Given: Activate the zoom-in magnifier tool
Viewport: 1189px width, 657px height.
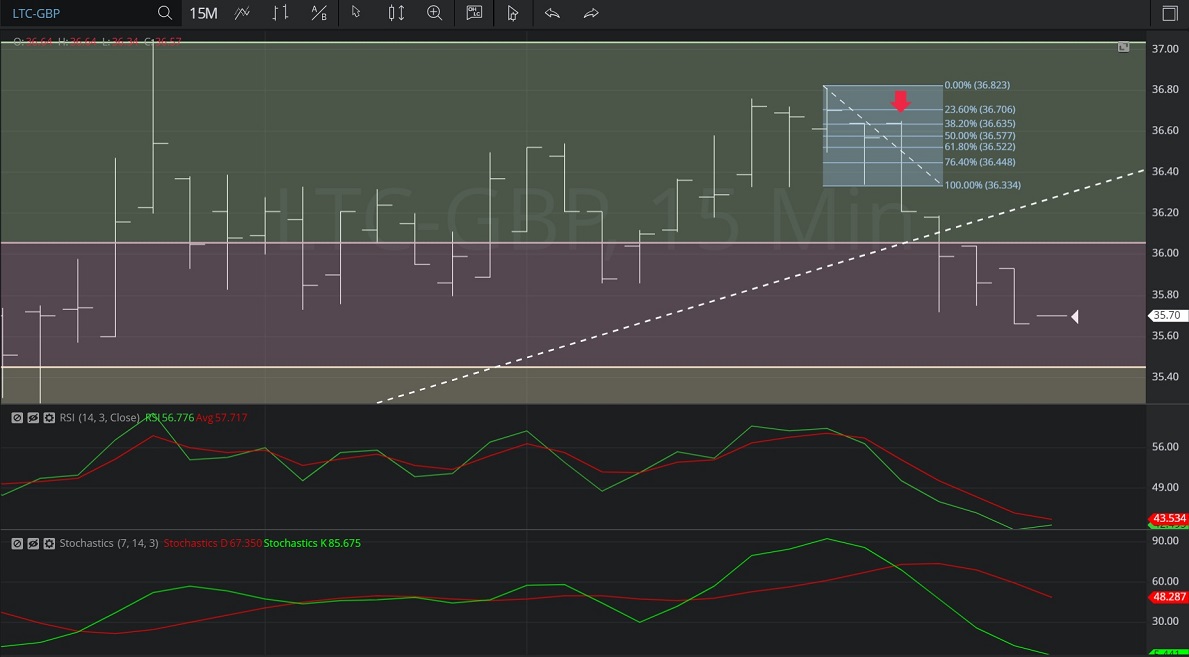Looking at the screenshot, I should click(435, 13).
